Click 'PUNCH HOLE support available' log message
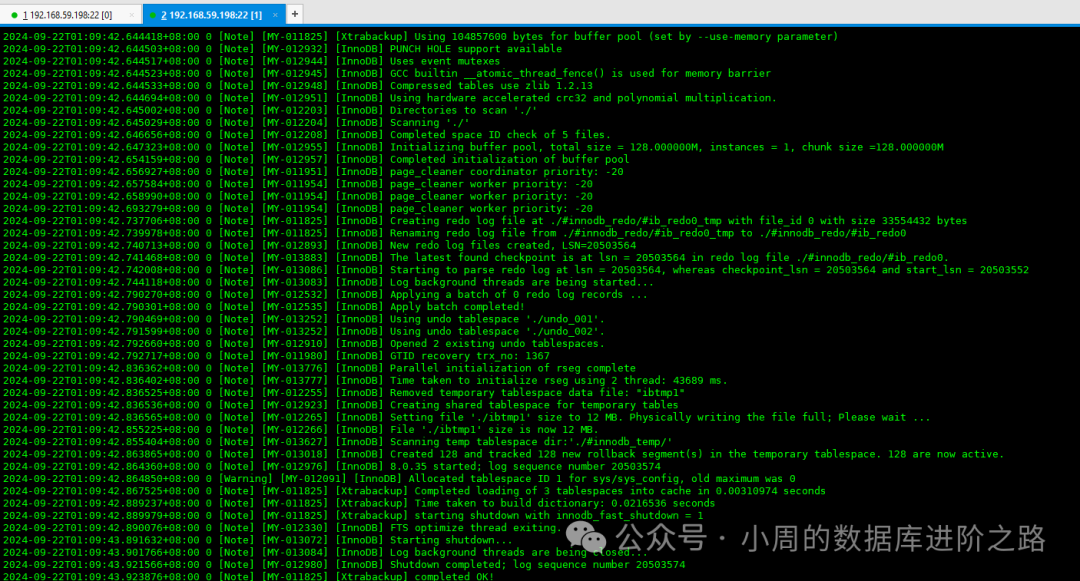This screenshot has height=581, width=1080. (476, 49)
